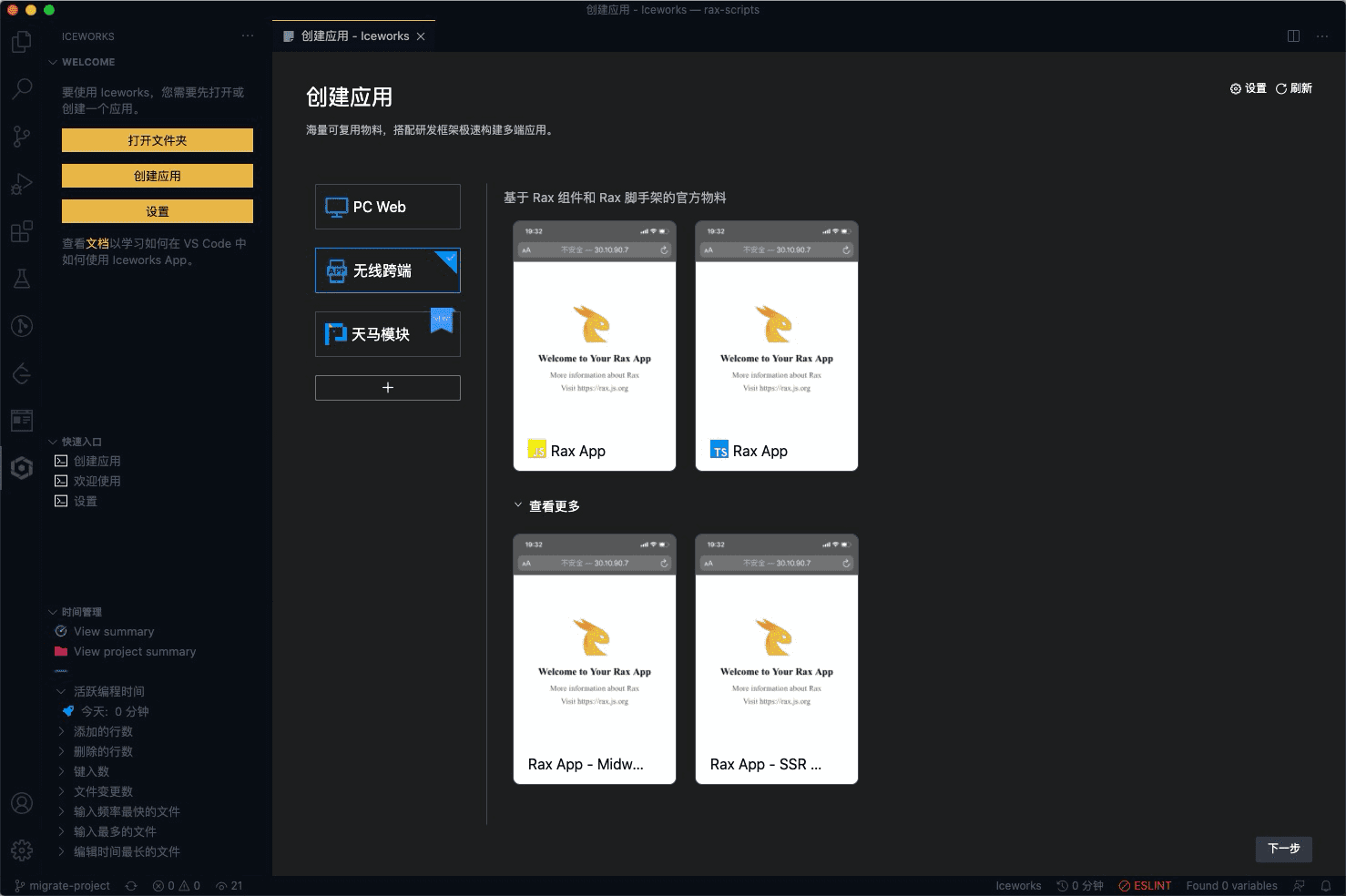The height and width of the screenshot is (896, 1346).
Task: Select 今天: 0 分钟 row
Action: coord(115,712)
